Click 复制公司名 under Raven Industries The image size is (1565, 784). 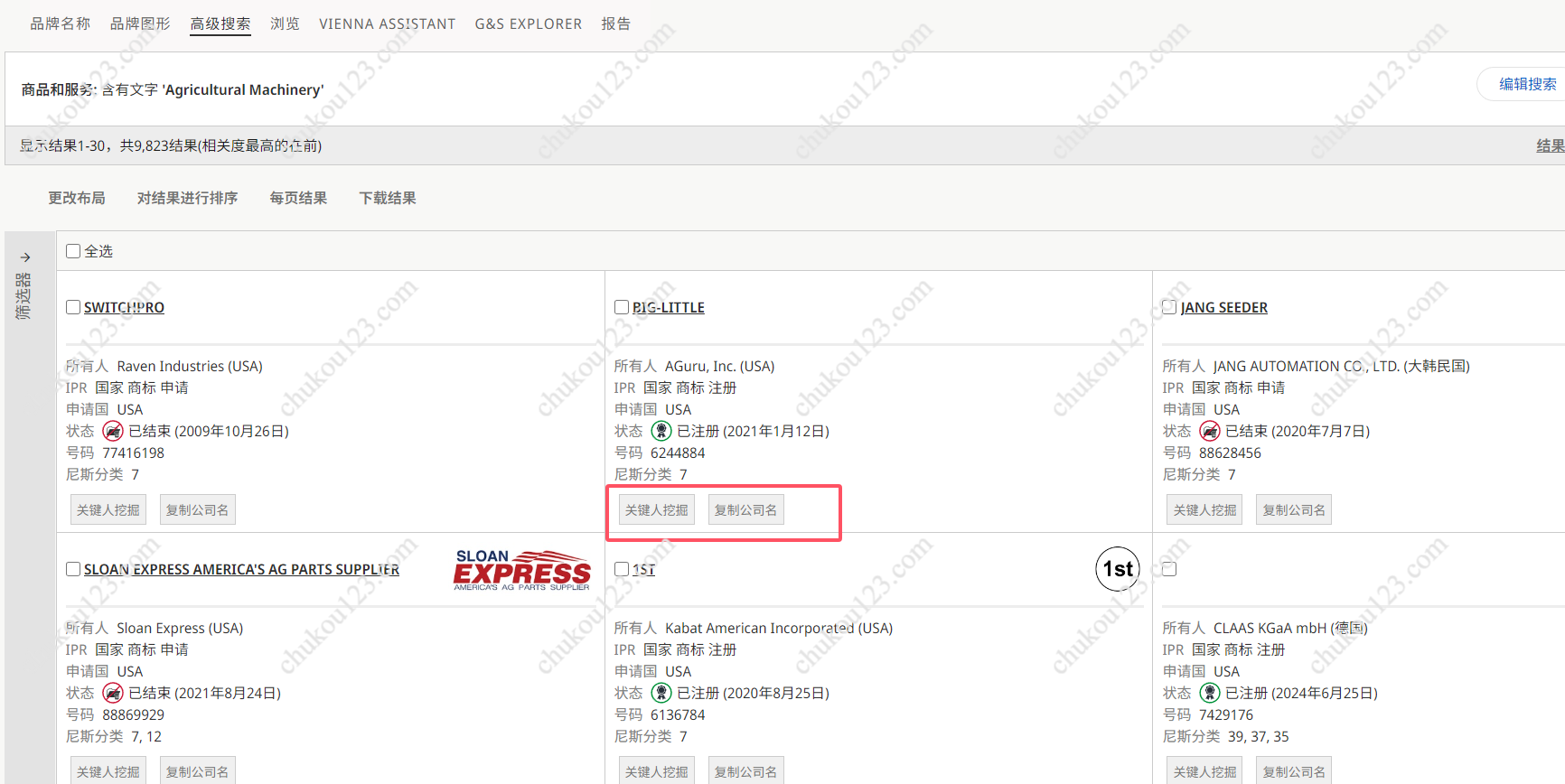point(197,510)
